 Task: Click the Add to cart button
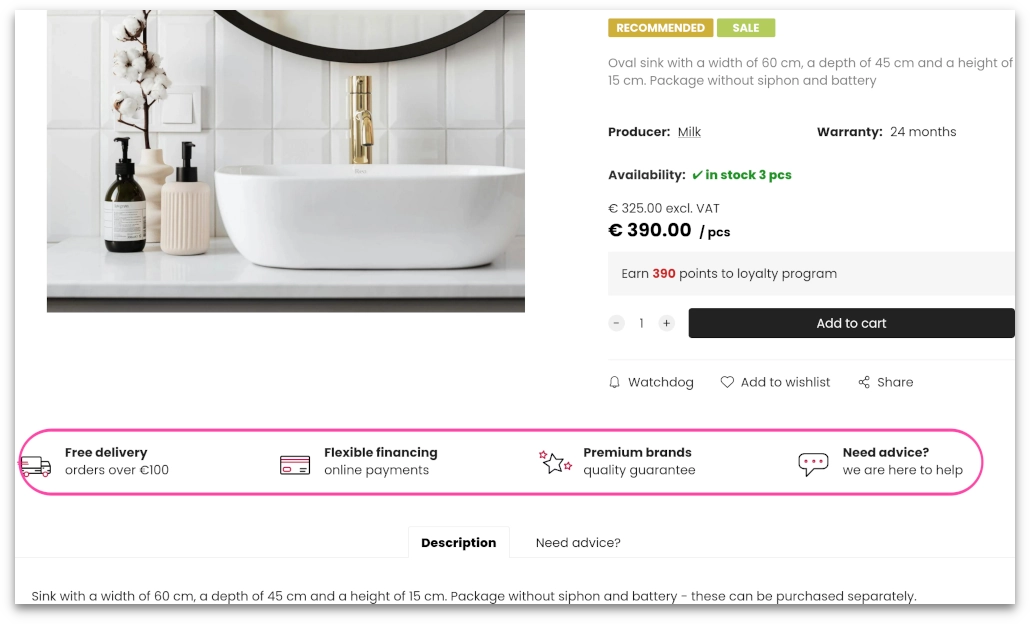click(851, 323)
